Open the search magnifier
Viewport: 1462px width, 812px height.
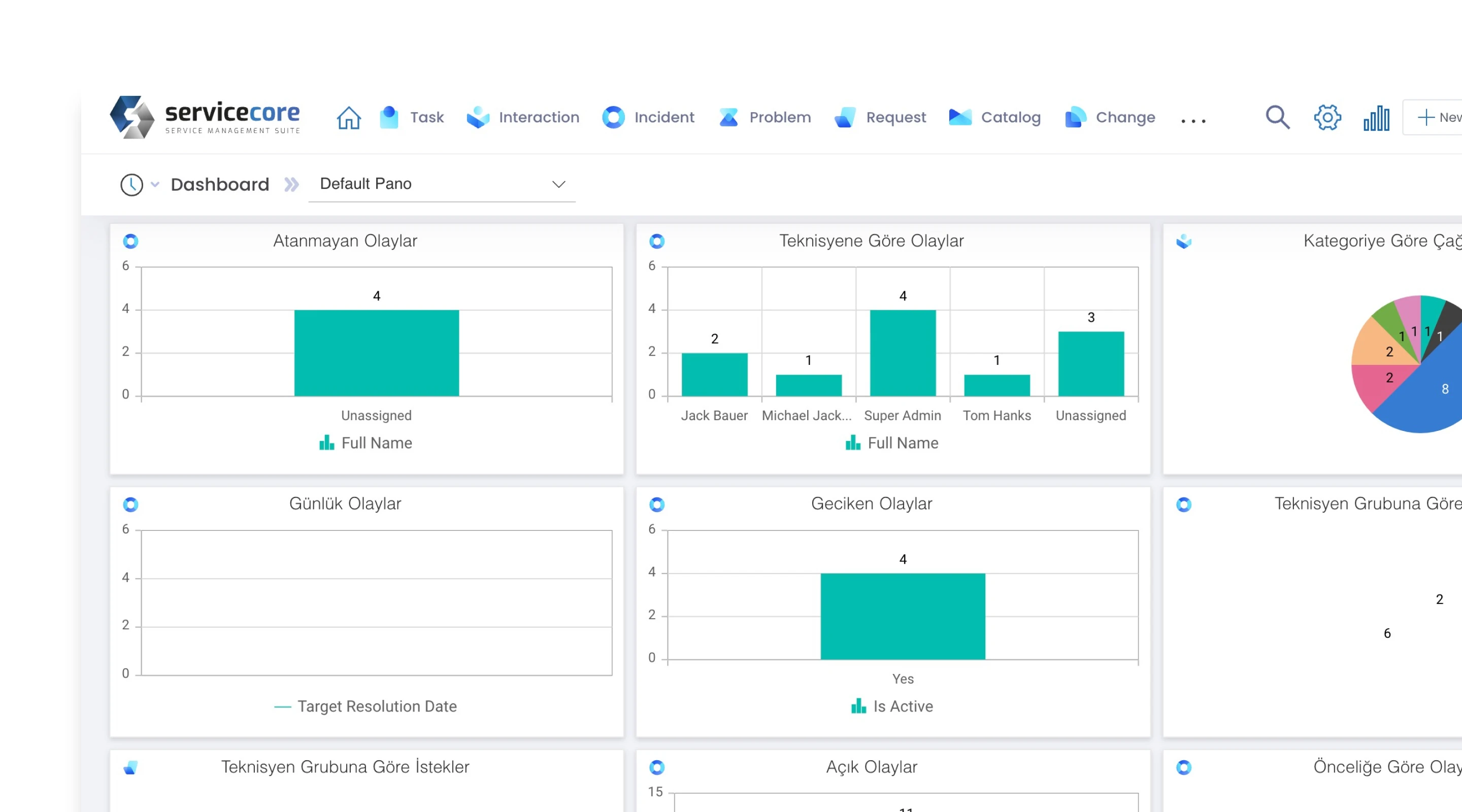[1278, 117]
